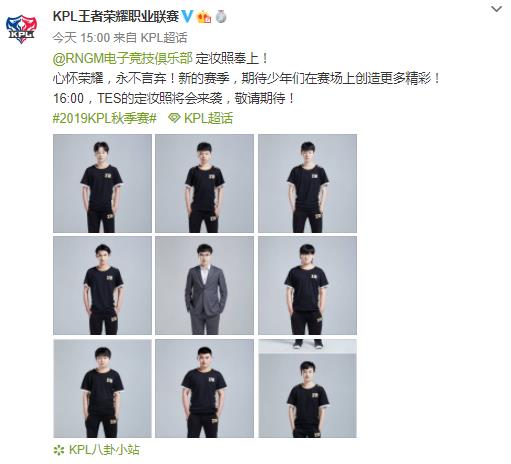Open the bottom-left player photo thumbnail
The image size is (511, 464).
102,389
